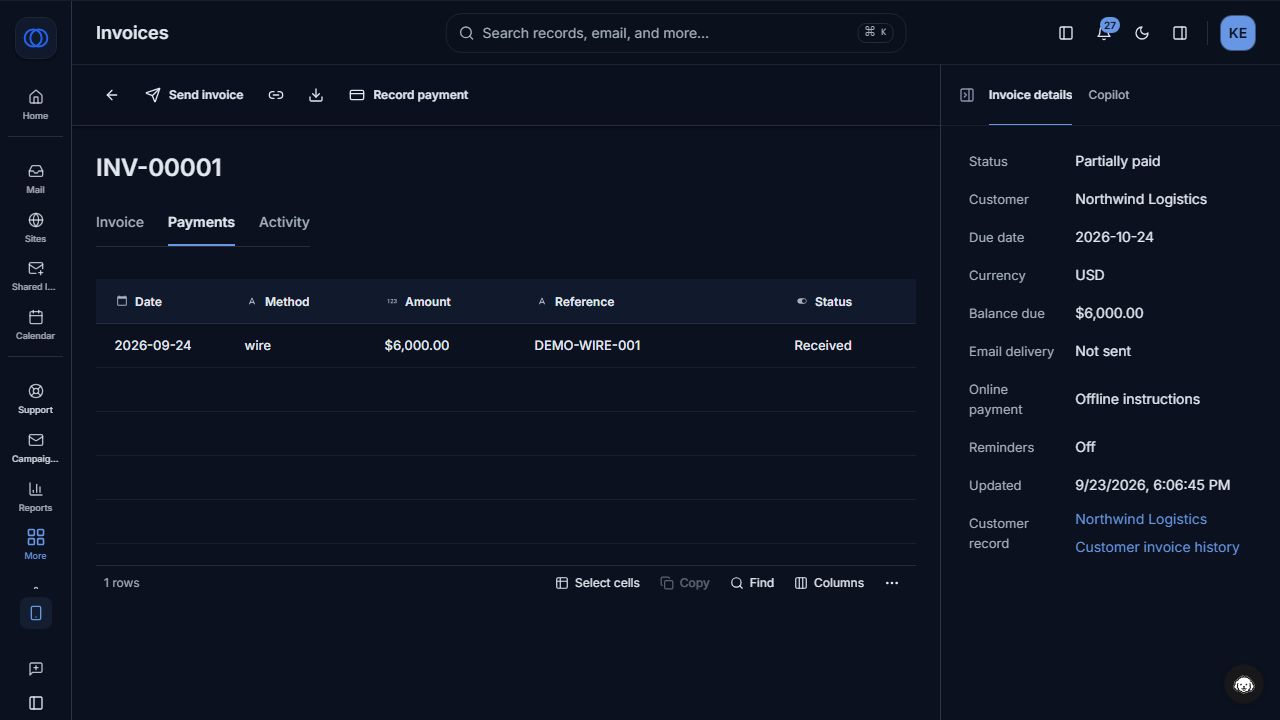Open the Customer invoice history link
The width and height of the screenshot is (1280, 720).
[1157, 547]
